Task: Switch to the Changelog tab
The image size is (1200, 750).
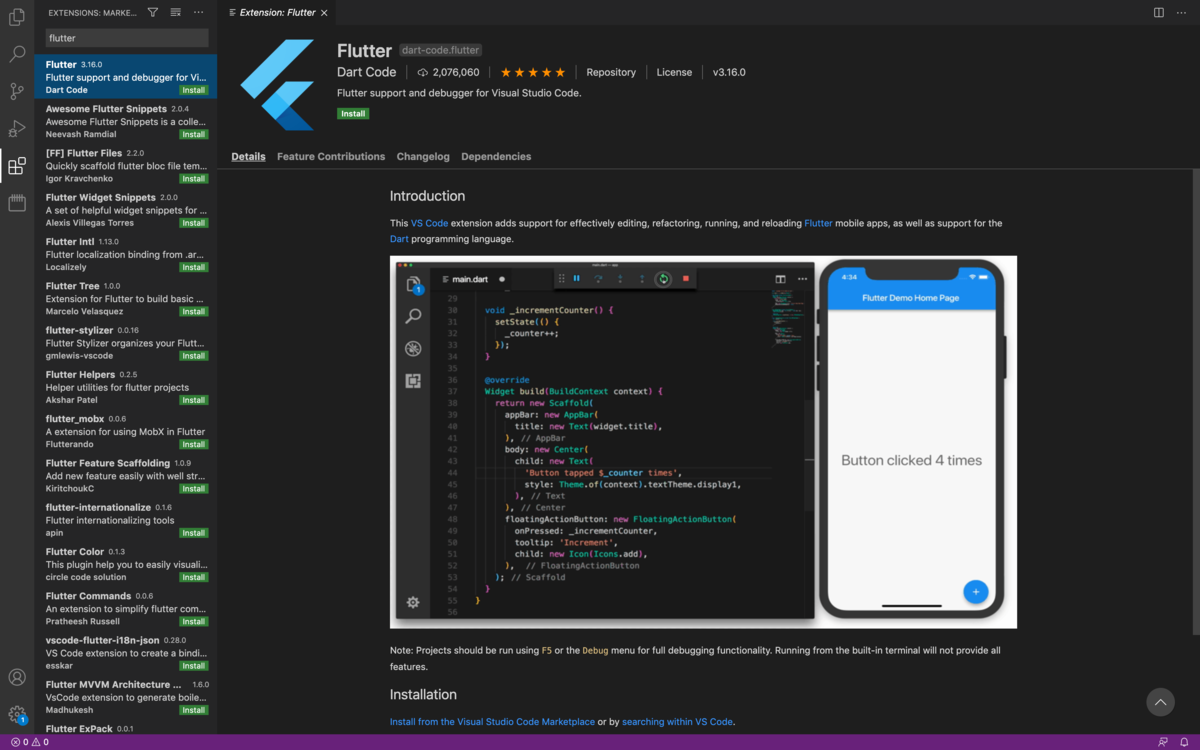Action: click(423, 156)
